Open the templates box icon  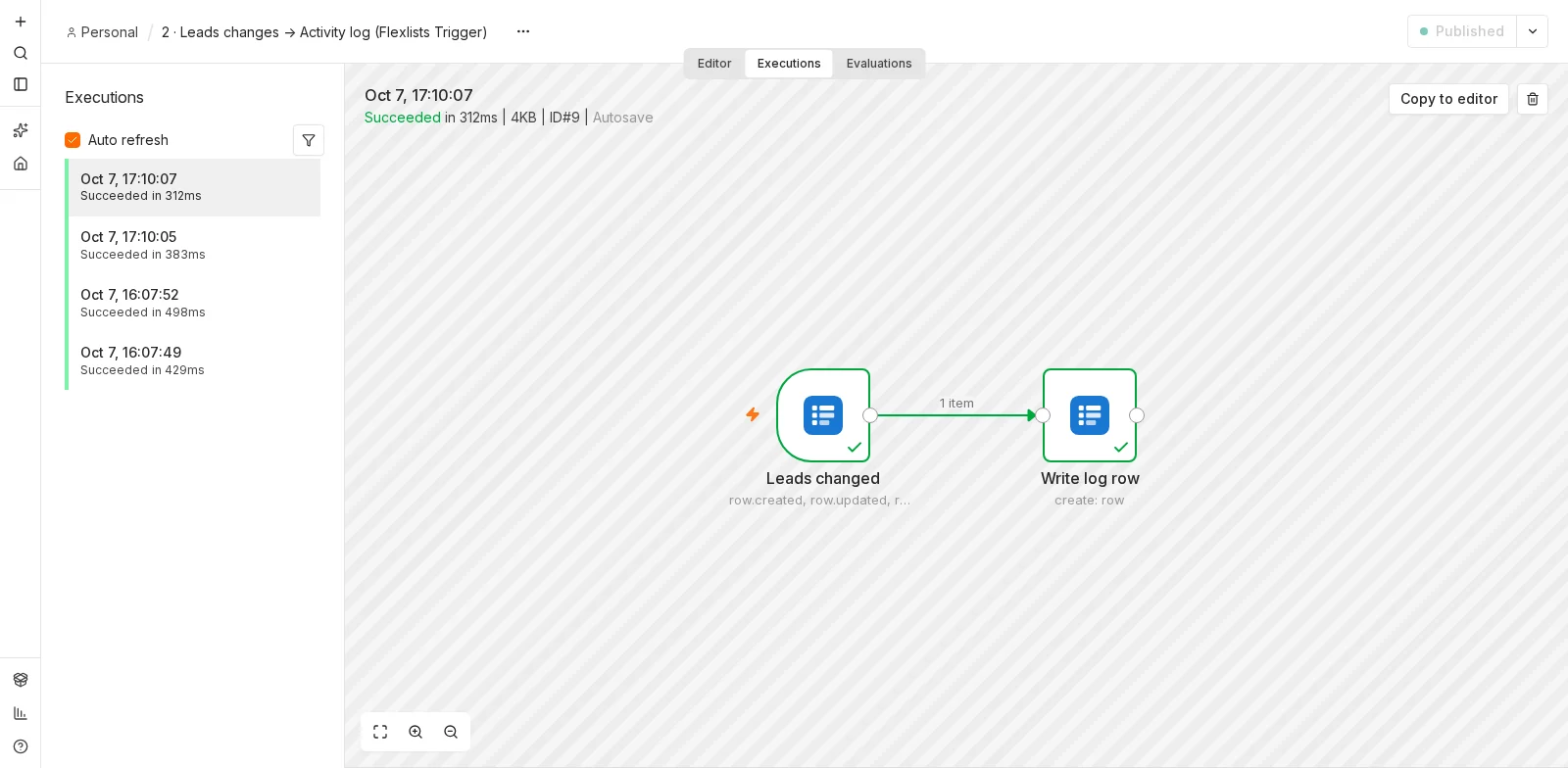[21, 680]
